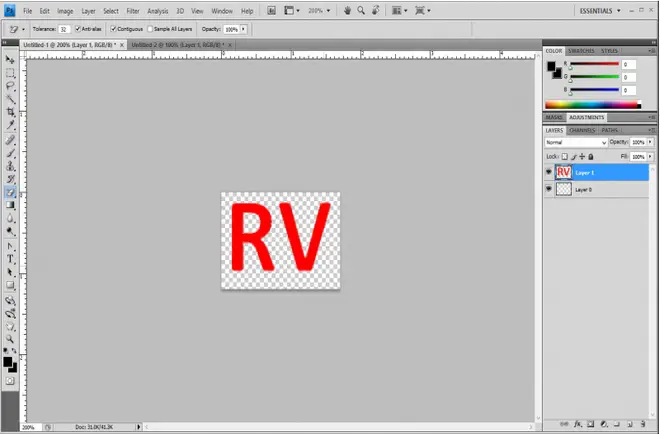Click the Hand tool in top bar
The image size is (660, 434).
[348, 10]
